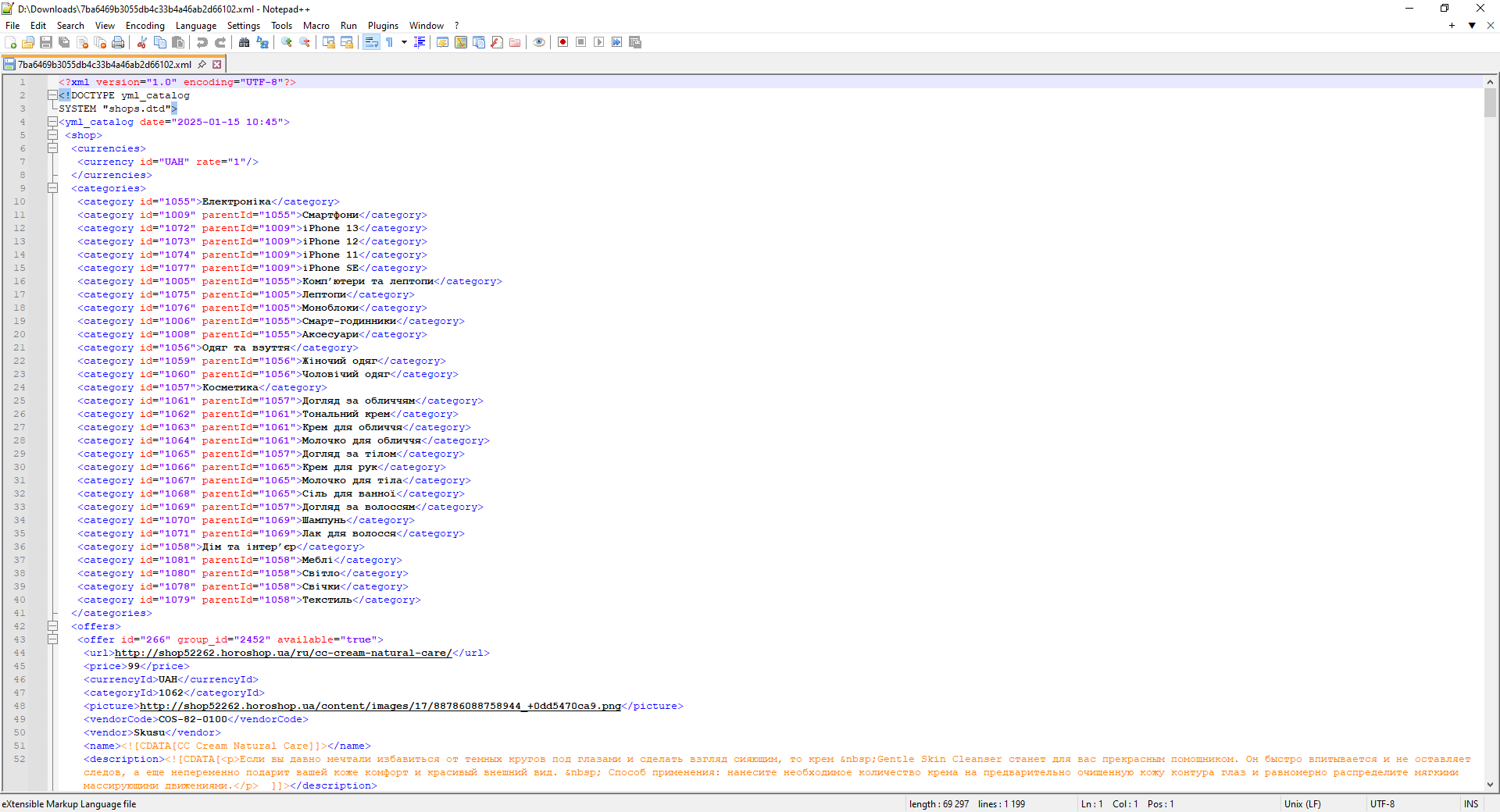Open the File menu
This screenshot has height=812, width=1500.
pos(12,26)
